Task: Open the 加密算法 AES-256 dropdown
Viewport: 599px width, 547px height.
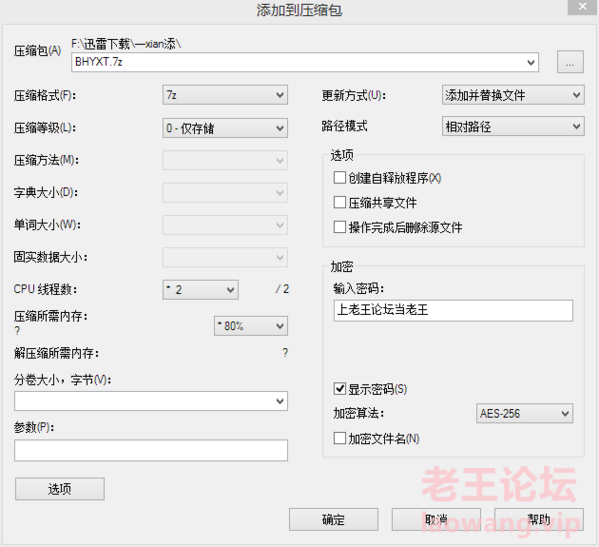Action: pos(524,413)
